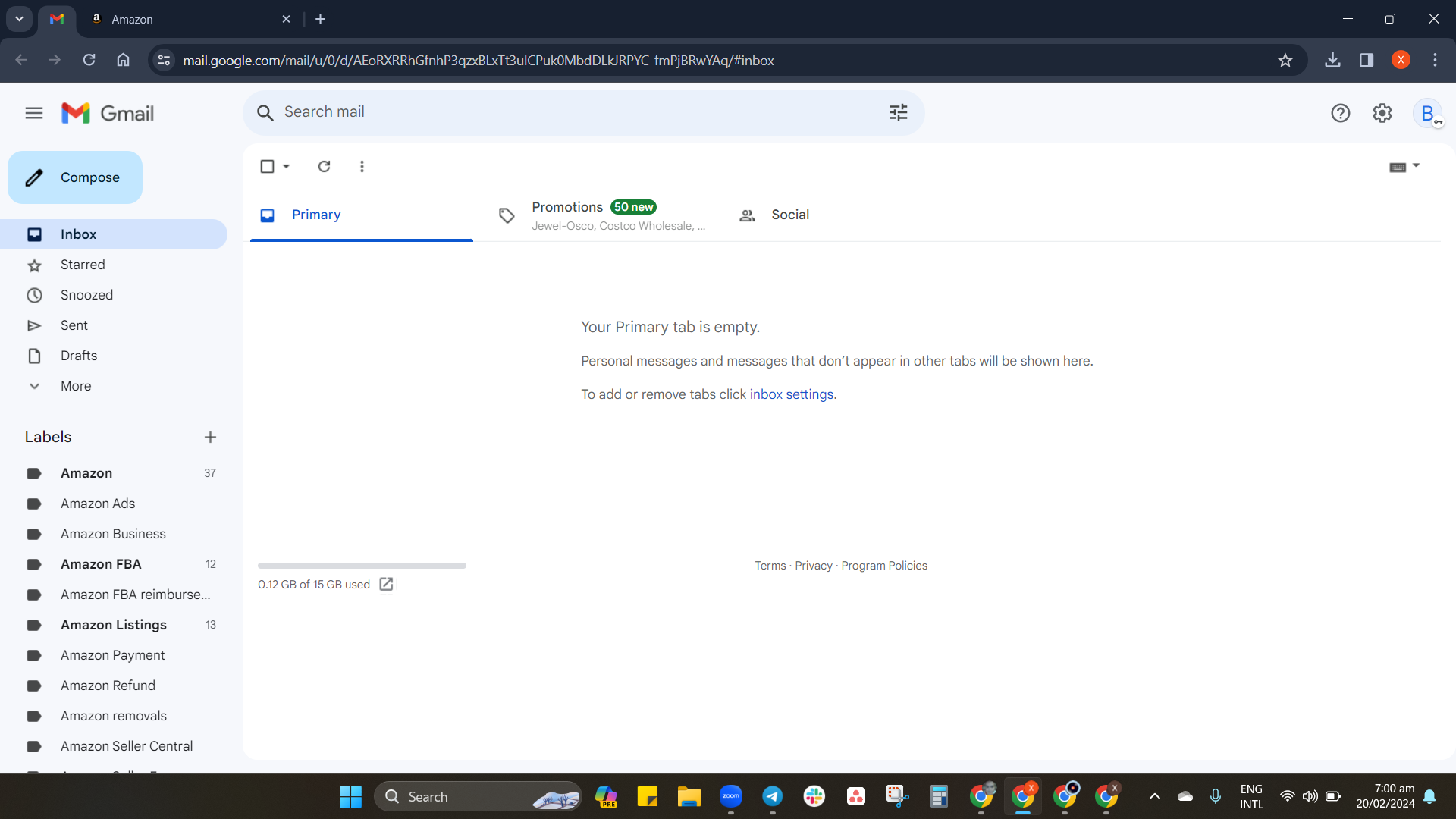Open the Amazon Refund label
This screenshot has width=1456, height=819.
pos(114,686)
